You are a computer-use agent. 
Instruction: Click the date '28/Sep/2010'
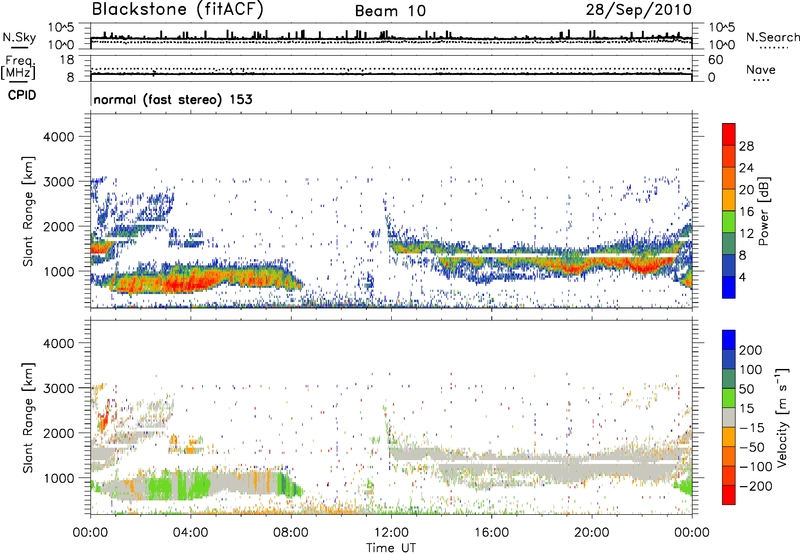coord(638,10)
